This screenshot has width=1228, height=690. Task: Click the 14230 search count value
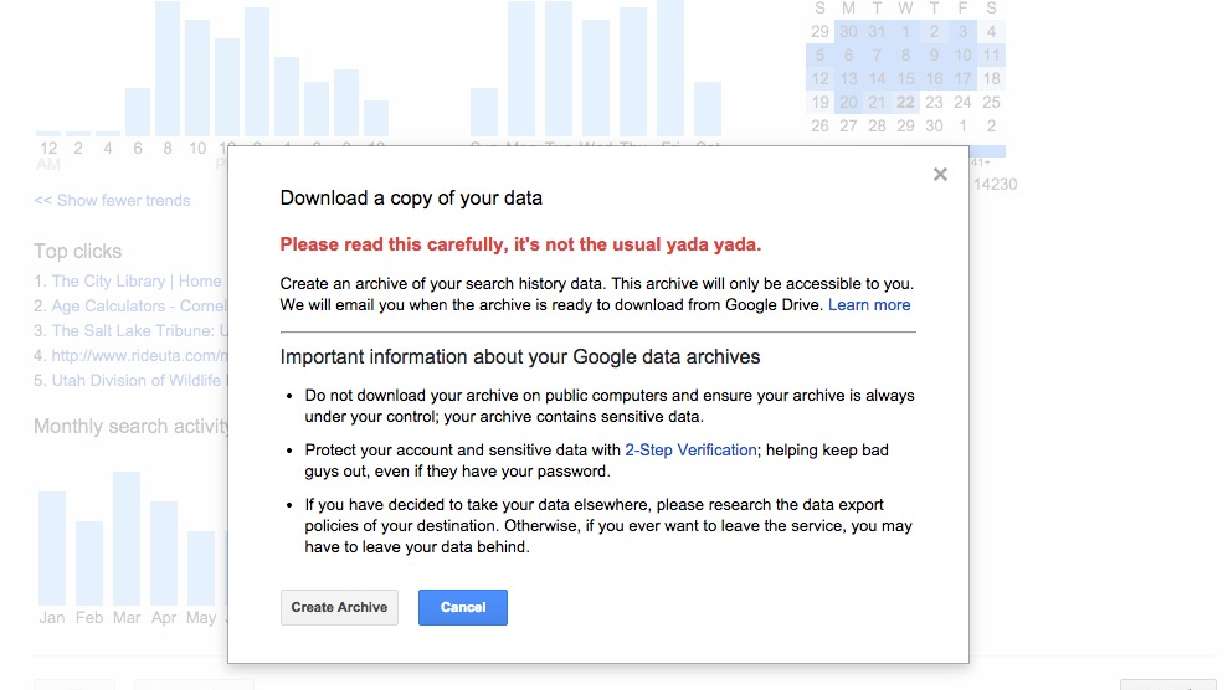[x=995, y=185]
